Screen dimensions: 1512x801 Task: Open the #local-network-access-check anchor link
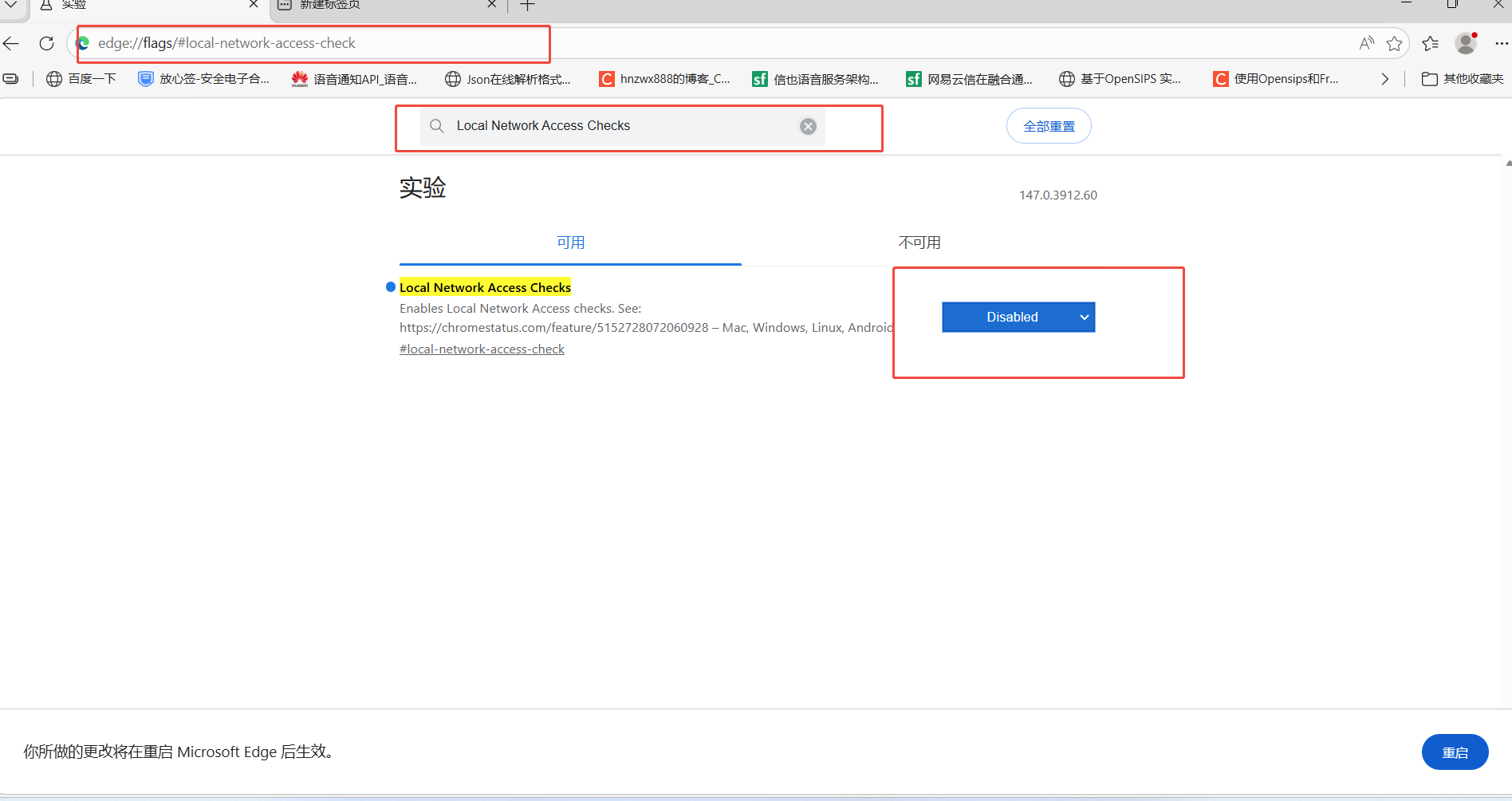pyautogui.click(x=482, y=349)
